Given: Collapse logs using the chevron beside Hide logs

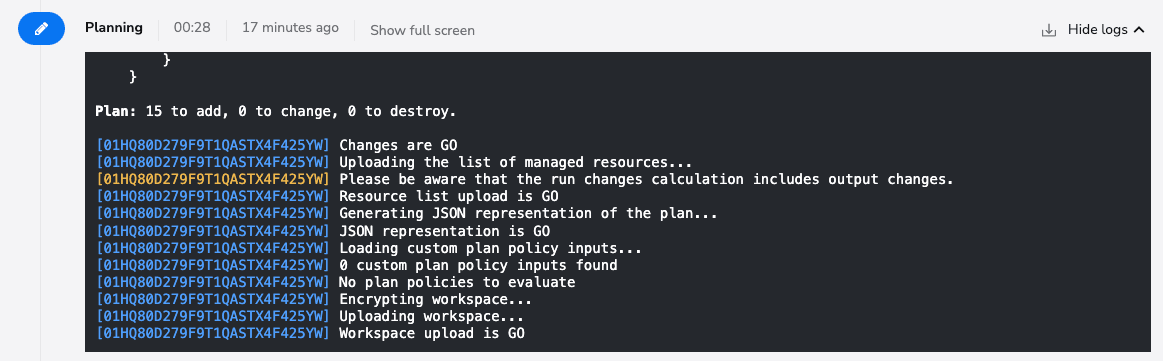Looking at the screenshot, I should (x=1140, y=30).
